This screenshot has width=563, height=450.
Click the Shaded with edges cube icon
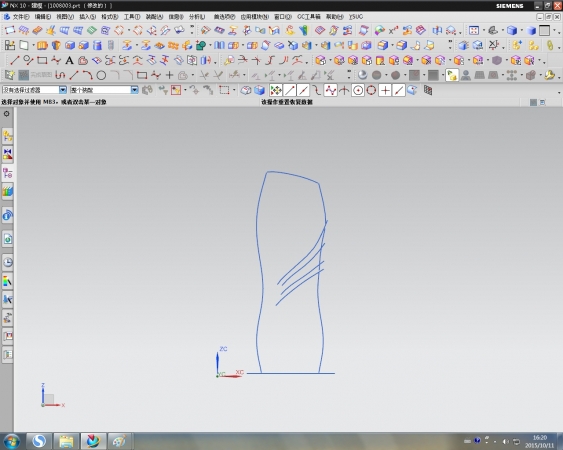tap(512, 31)
